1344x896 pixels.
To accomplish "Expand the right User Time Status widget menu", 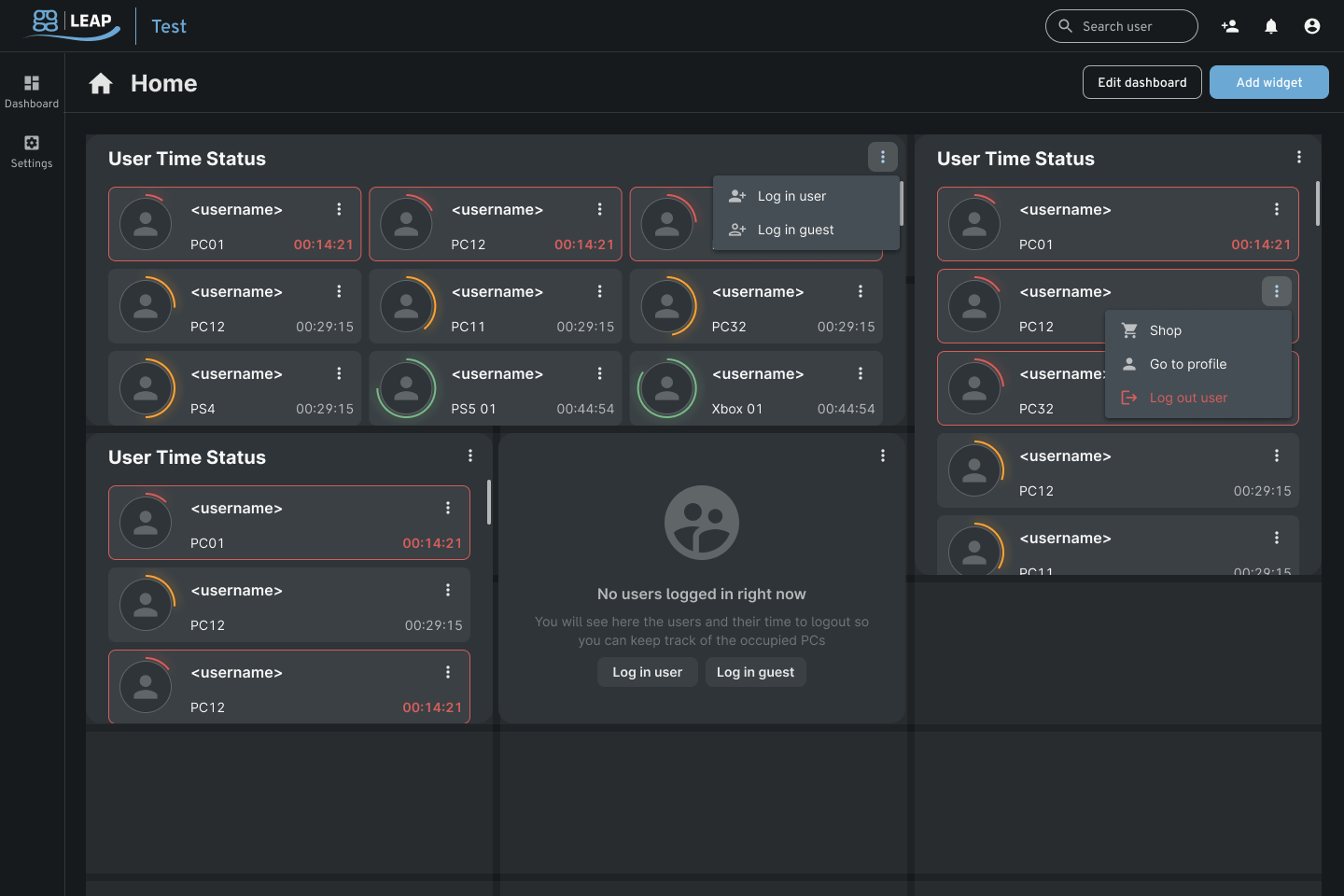I will tap(1299, 157).
